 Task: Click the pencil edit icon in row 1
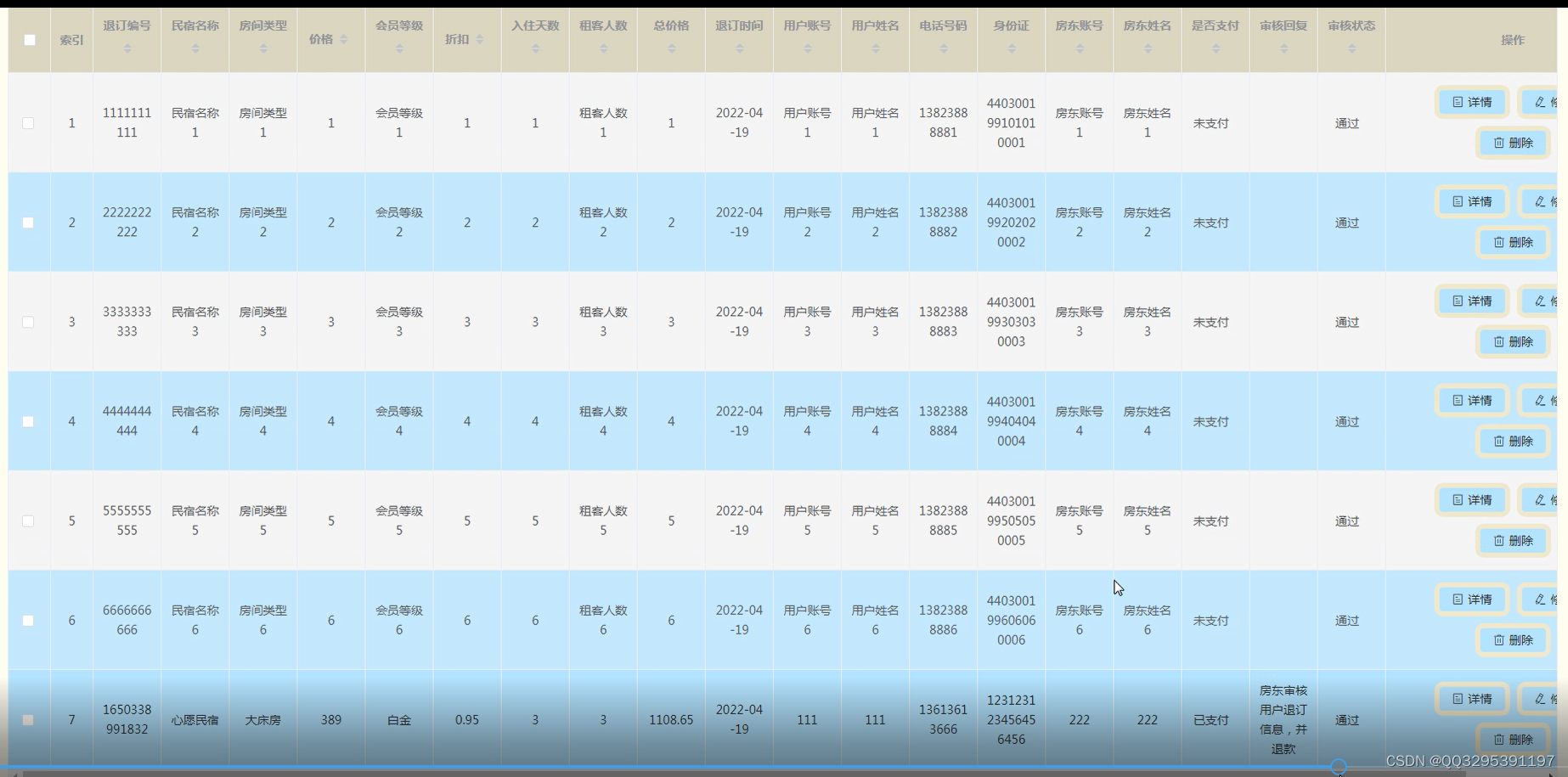pyautogui.click(x=1540, y=102)
